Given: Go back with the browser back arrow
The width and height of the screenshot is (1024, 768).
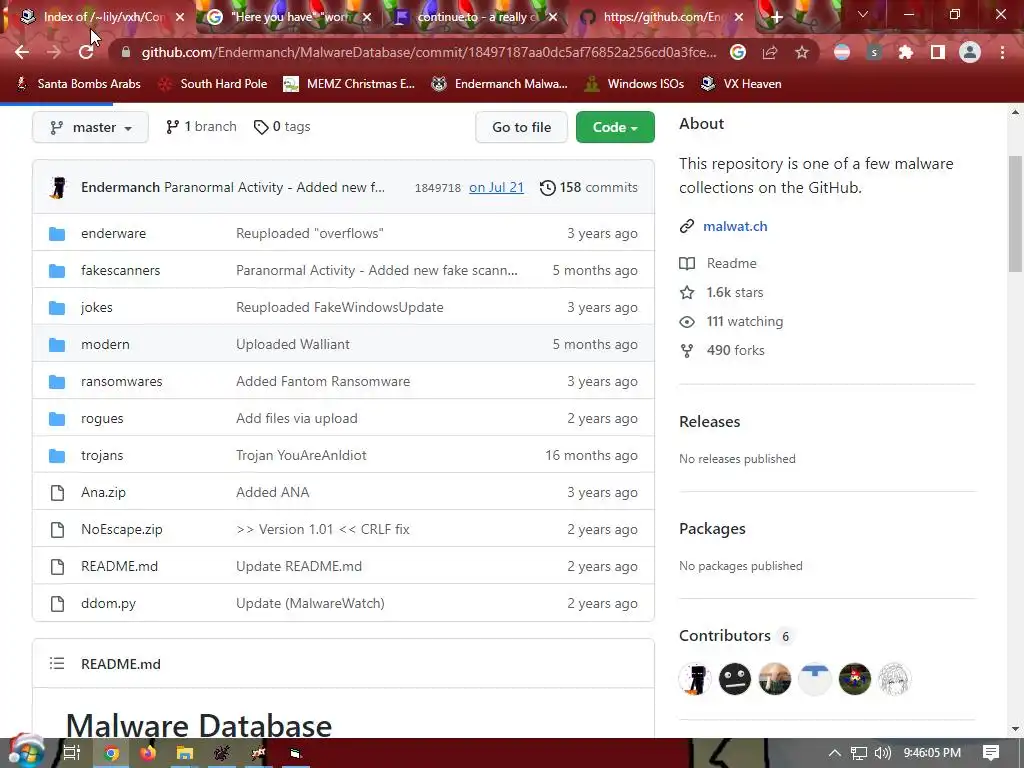Looking at the screenshot, I should 22,52.
